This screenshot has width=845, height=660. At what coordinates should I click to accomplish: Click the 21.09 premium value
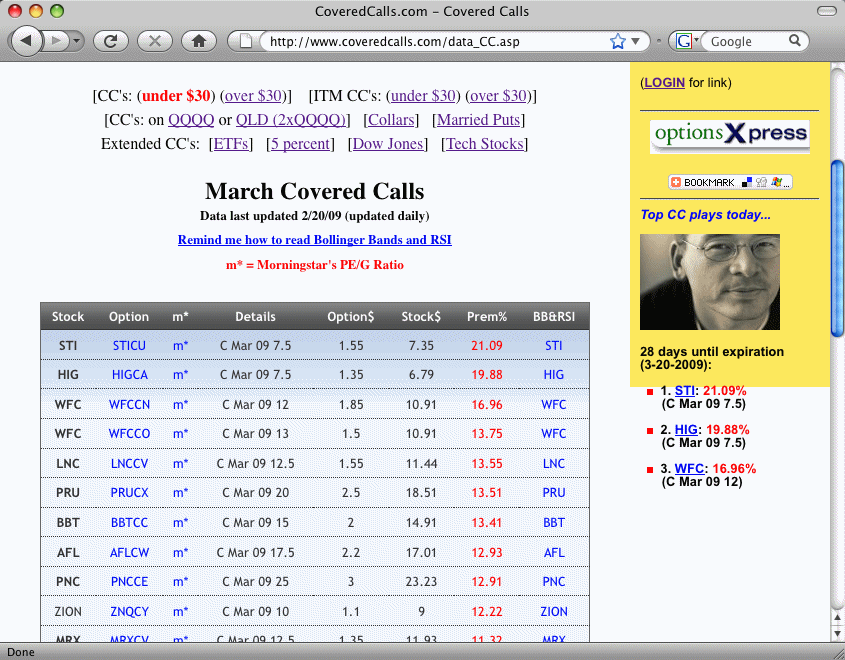click(487, 345)
